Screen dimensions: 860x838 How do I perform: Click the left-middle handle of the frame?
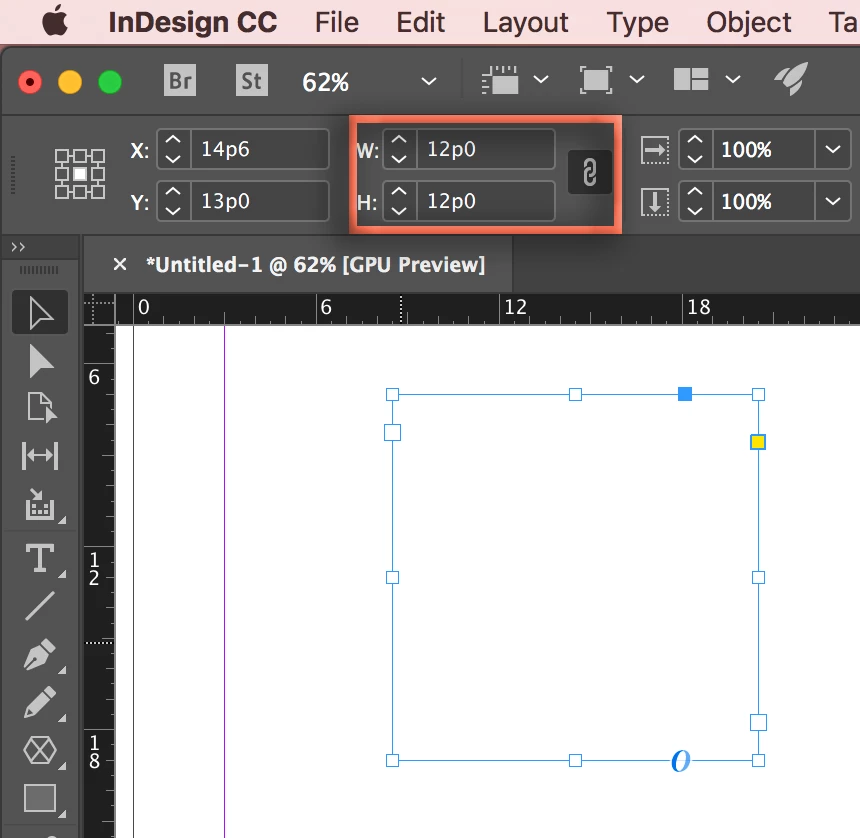(392, 577)
